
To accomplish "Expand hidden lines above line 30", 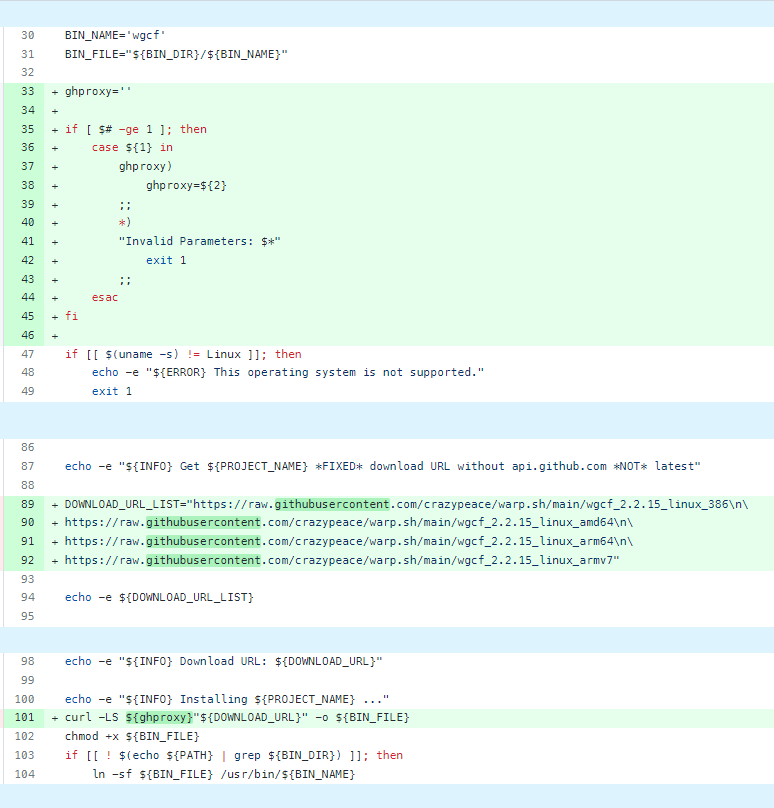I will click(x=386, y=13).
